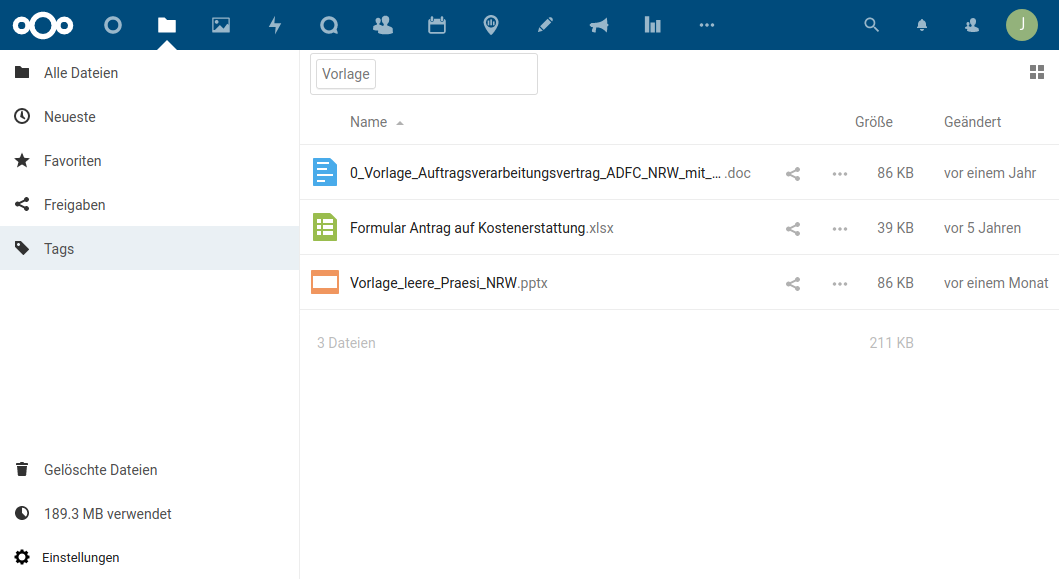Open the user avatar menu
Screen dimensions: 1059x579
pos(1021,25)
